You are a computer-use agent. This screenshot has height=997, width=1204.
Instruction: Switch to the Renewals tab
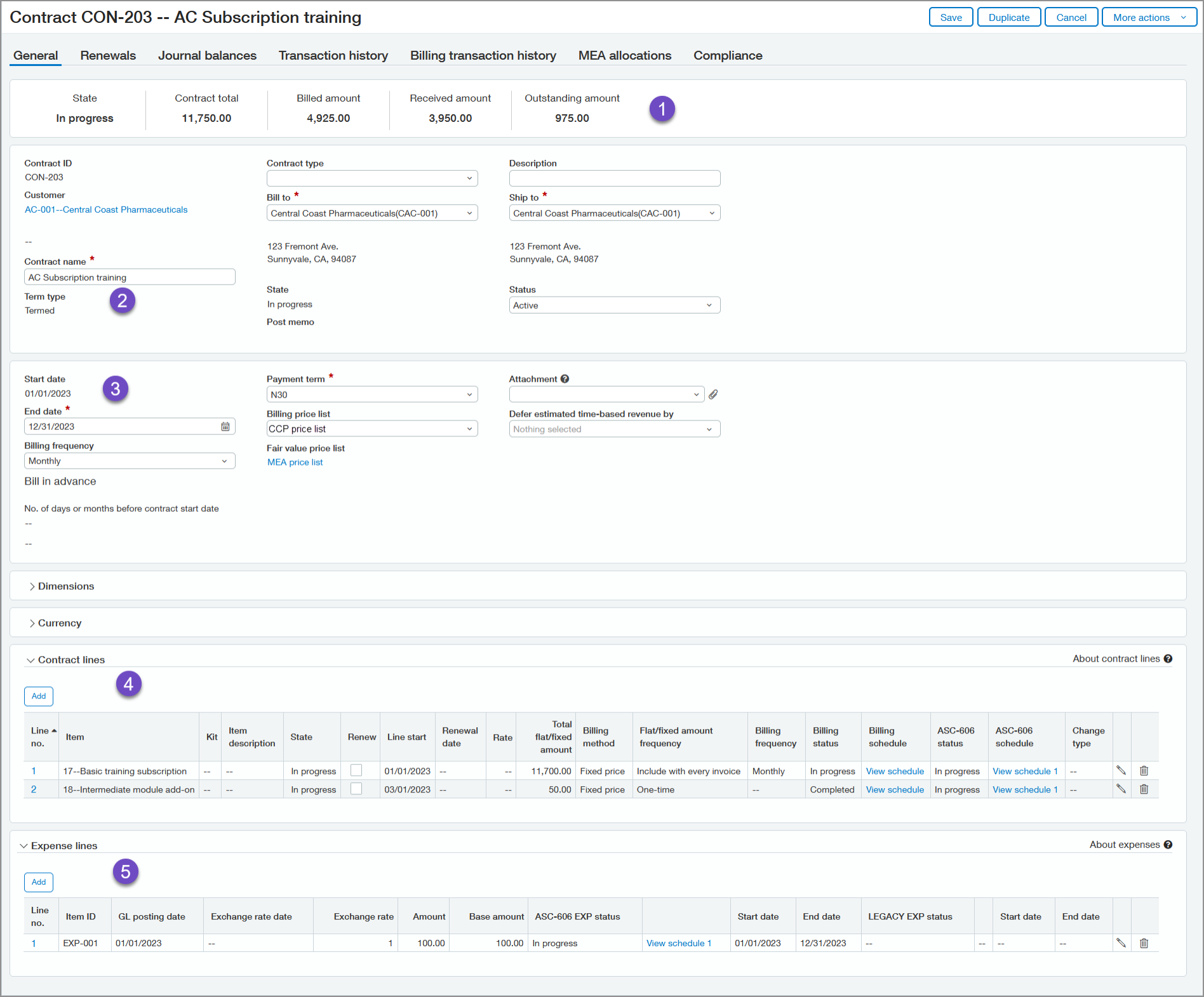click(x=108, y=55)
